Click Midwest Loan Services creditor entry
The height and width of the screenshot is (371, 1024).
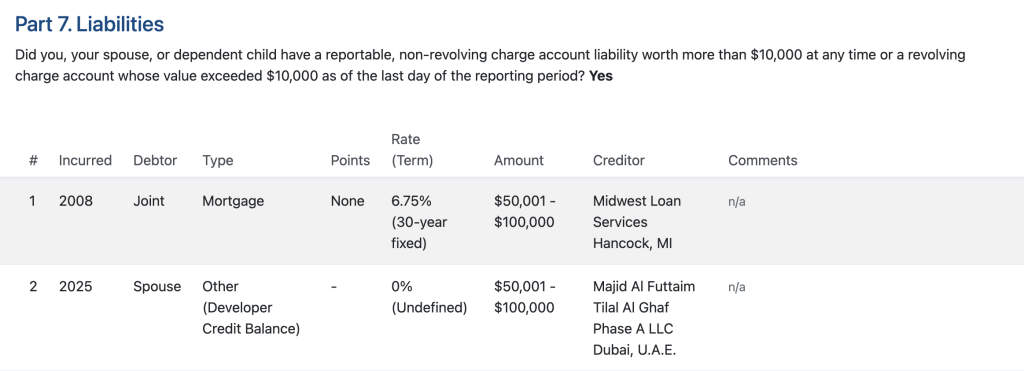pos(637,222)
